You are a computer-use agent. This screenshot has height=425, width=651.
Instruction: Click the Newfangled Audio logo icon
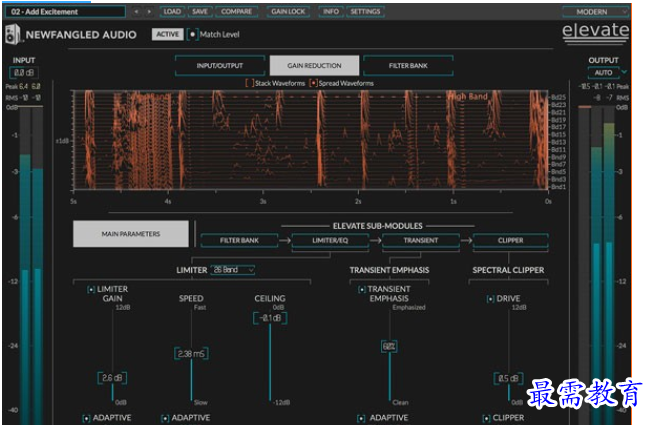(11, 35)
